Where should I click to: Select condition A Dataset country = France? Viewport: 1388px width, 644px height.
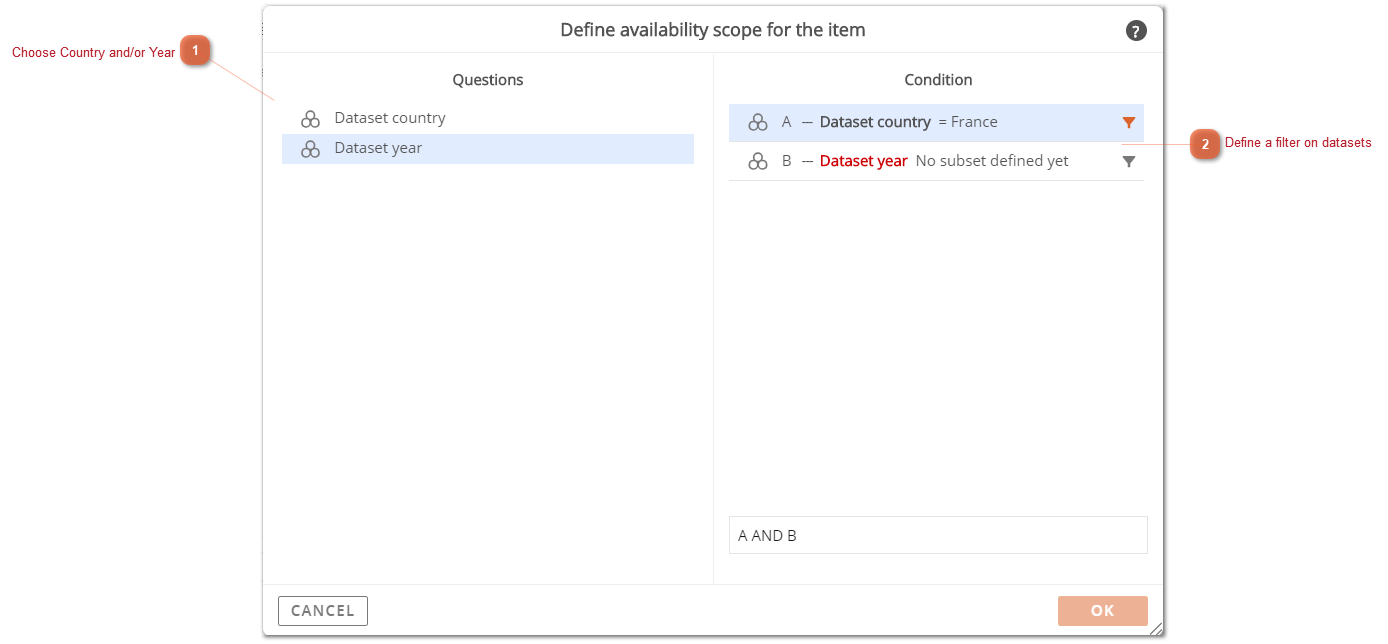936,123
